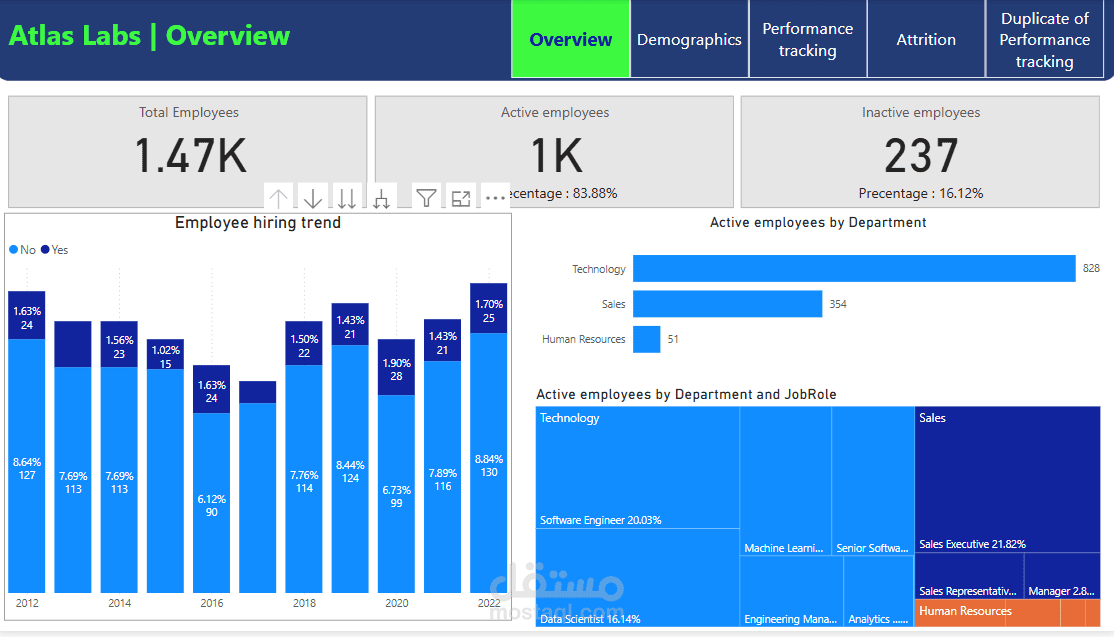Switch to the Overview page tab
The height and width of the screenshot is (637, 1114).
(x=570, y=39)
